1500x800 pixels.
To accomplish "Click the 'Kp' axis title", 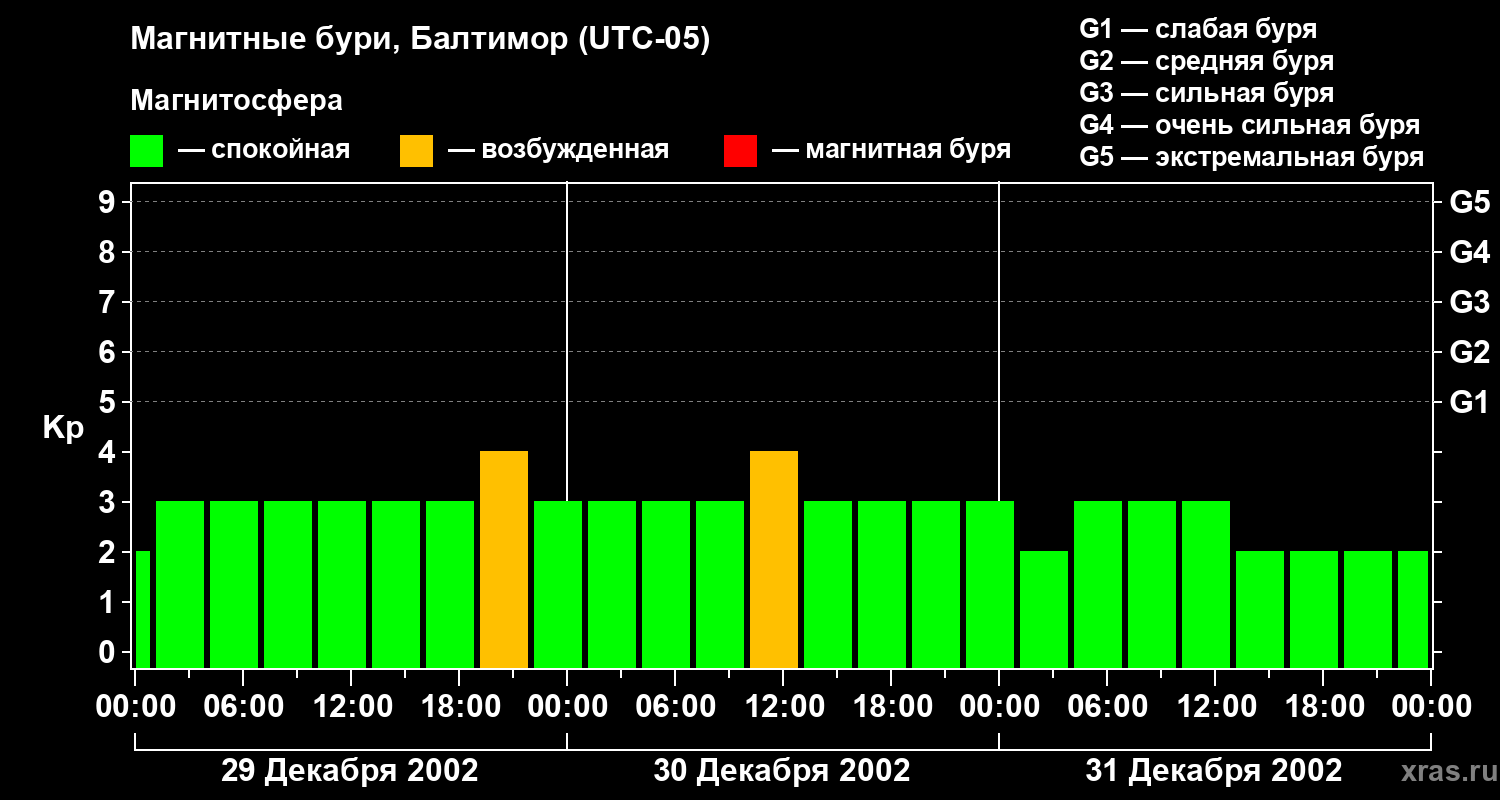I will (x=63, y=428).
